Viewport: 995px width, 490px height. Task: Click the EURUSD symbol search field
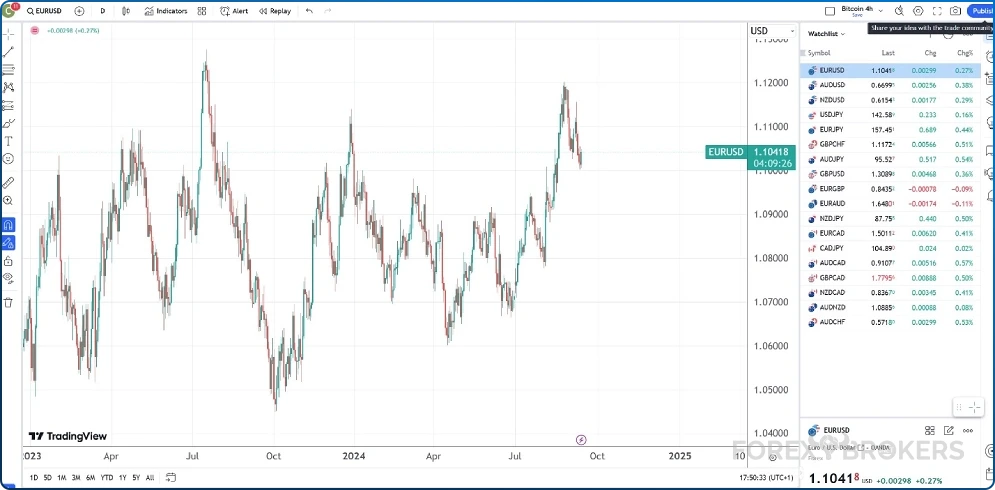point(46,11)
